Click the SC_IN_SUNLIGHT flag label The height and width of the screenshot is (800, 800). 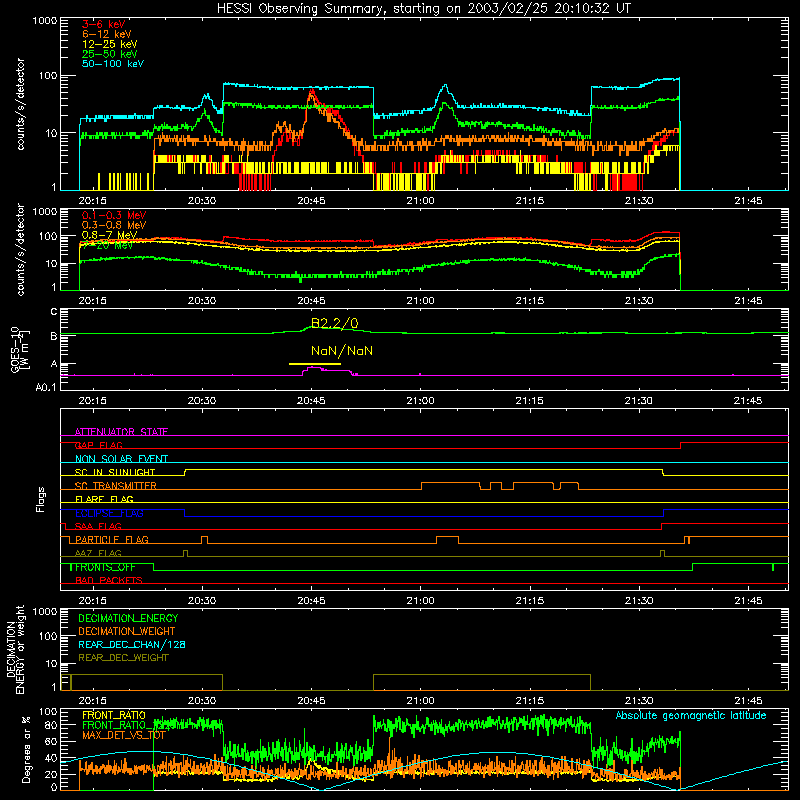[x=115, y=472]
